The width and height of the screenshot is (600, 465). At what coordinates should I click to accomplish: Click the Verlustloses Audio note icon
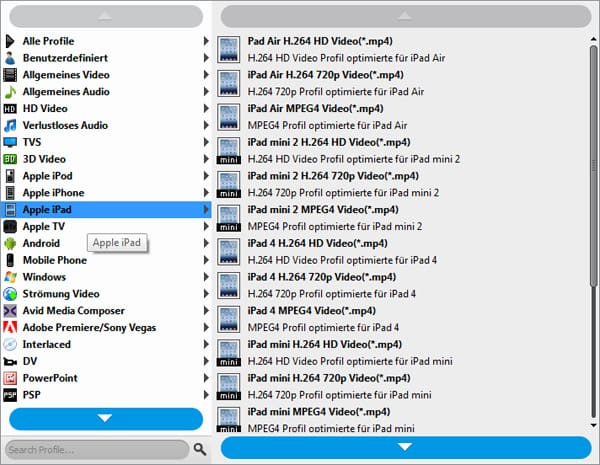click(10, 125)
